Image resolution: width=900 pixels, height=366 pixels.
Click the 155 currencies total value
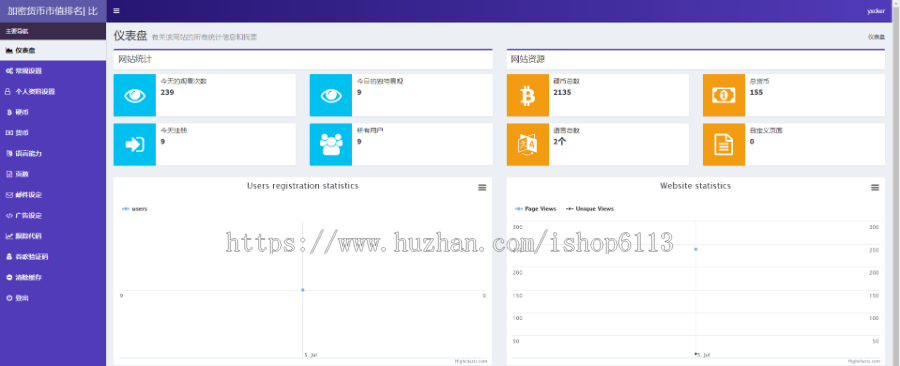[x=757, y=92]
